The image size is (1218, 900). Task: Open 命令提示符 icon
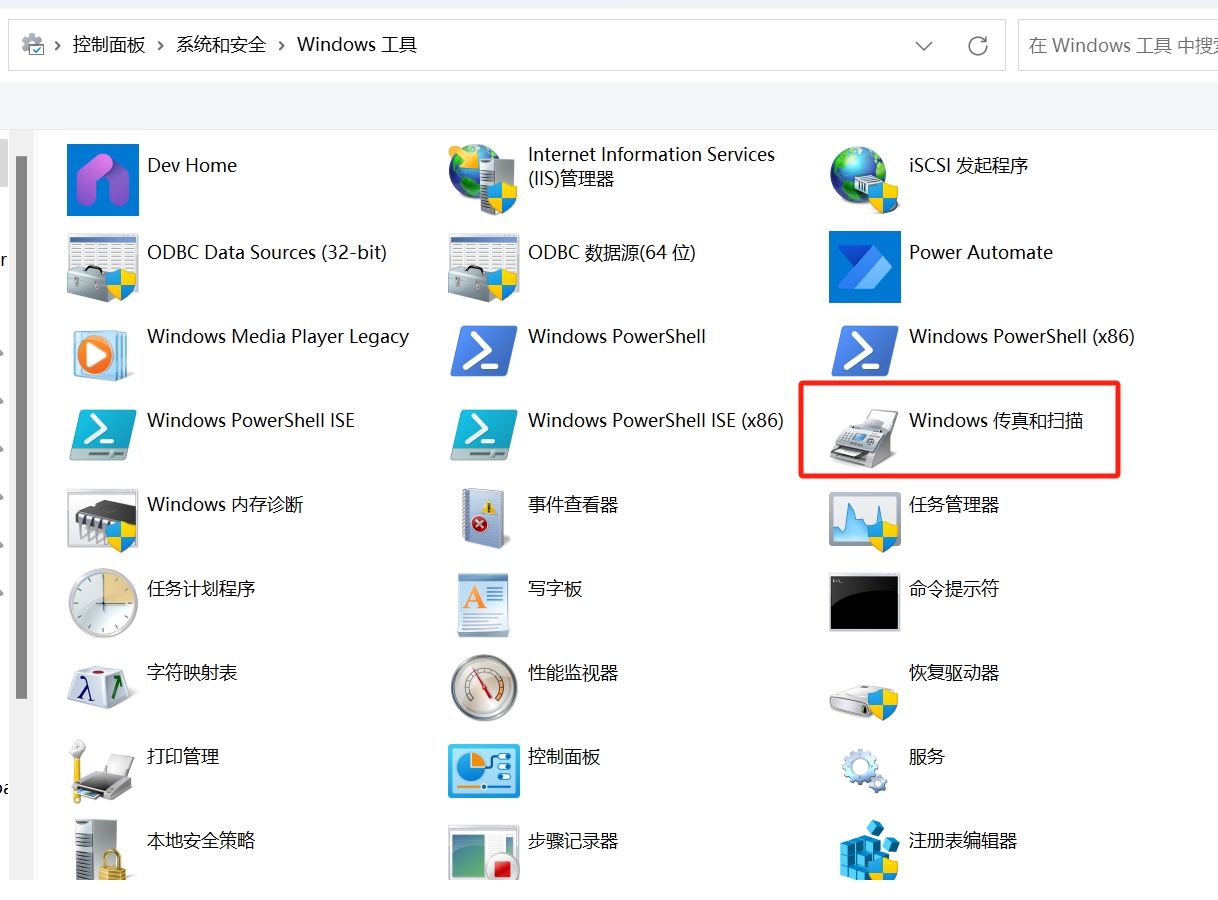pyautogui.click(x=864, y=602)
